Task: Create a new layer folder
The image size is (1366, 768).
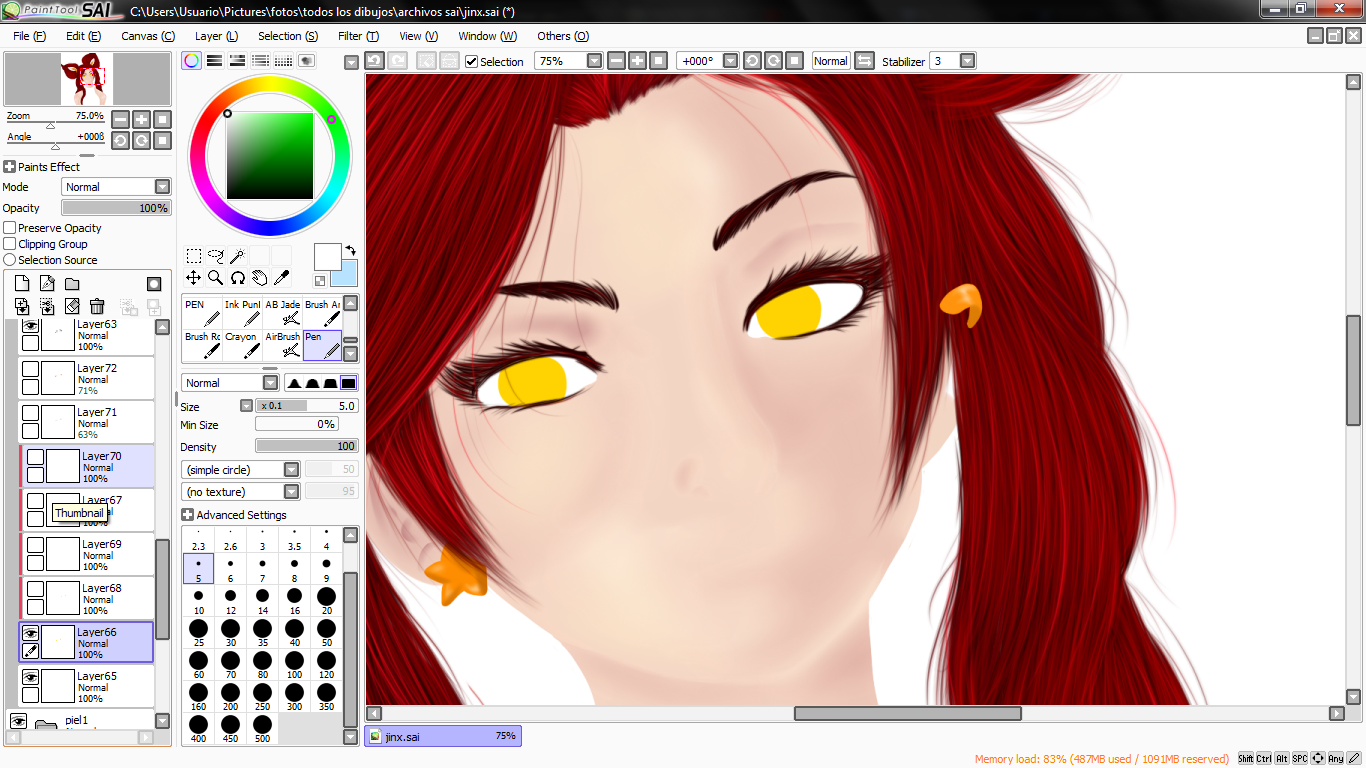Action: 72,284
